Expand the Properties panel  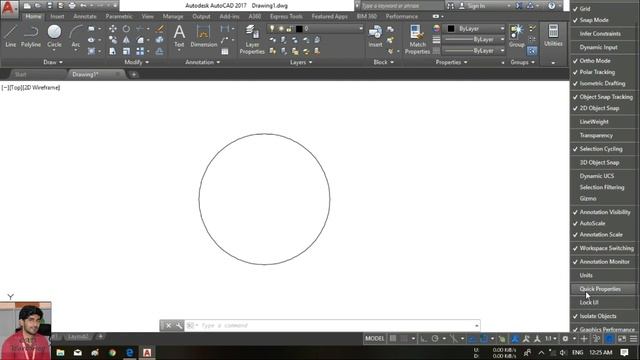(451, 62)
